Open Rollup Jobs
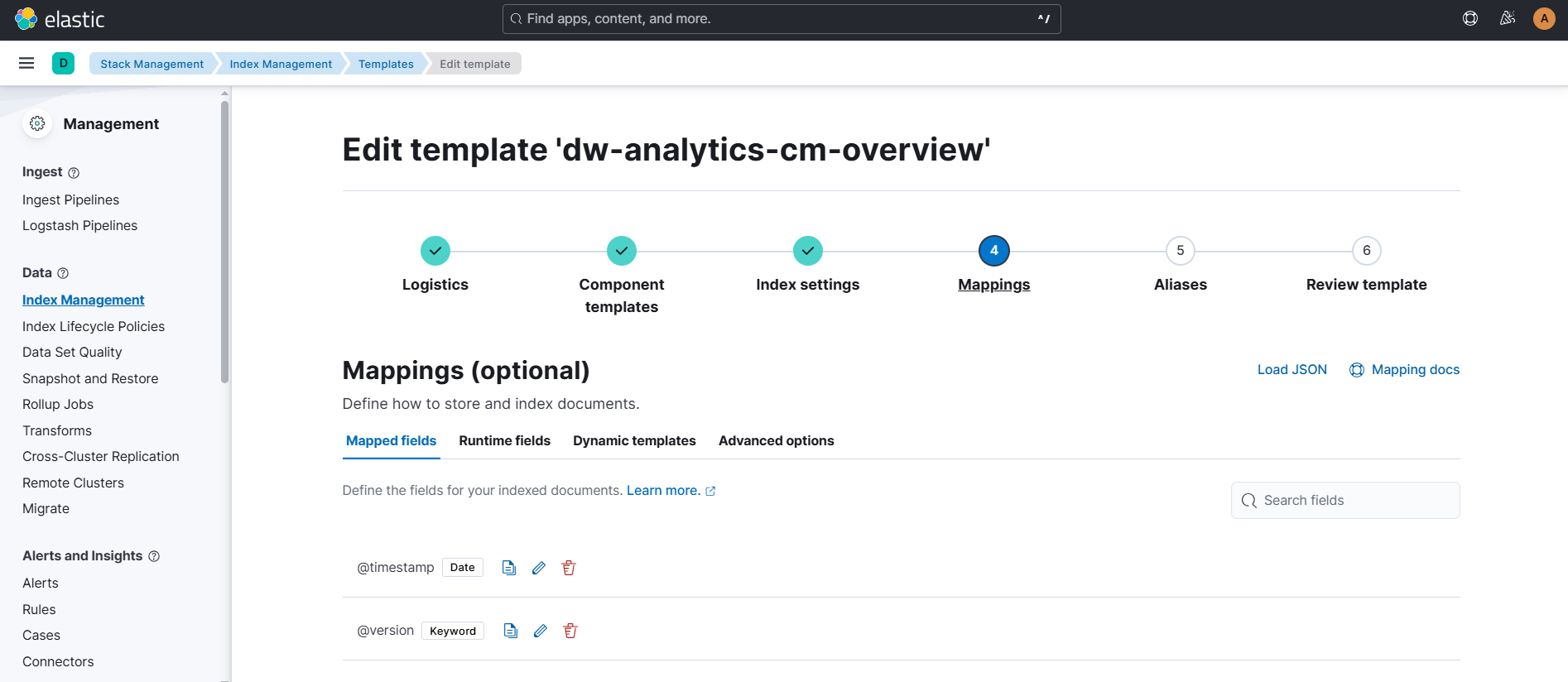 pyautogui.click(x=58, y=405)
